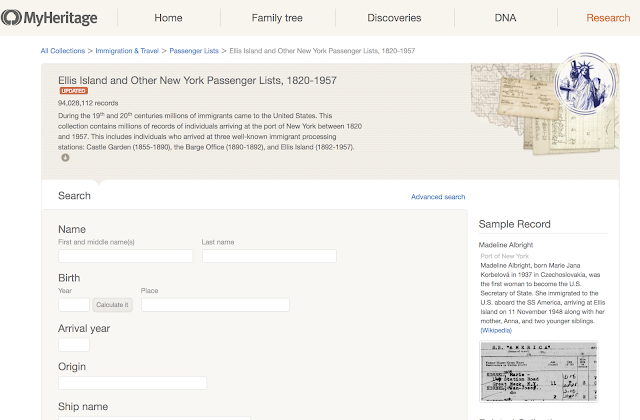640x420 pixels.
Task: Focus the Arrival year field
Action: [x=74, y=345]
